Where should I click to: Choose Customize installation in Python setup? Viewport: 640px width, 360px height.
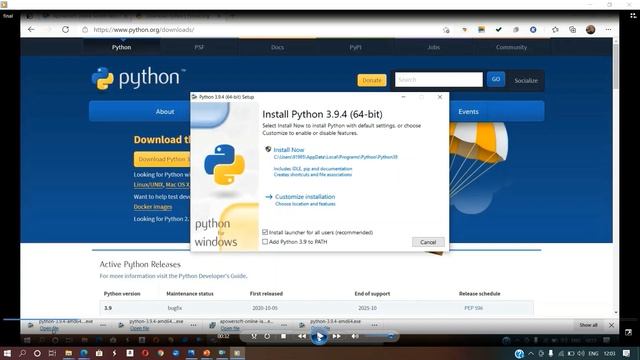pyautogui.click(x=305, y=197)
